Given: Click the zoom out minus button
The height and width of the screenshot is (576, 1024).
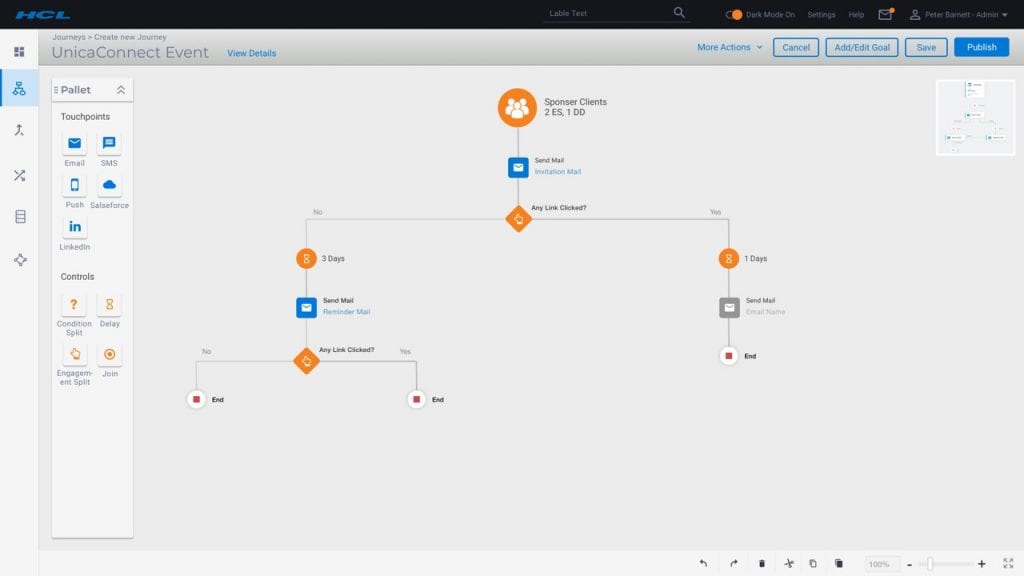Looking at the screenshot, I should [x=909, y=564].
